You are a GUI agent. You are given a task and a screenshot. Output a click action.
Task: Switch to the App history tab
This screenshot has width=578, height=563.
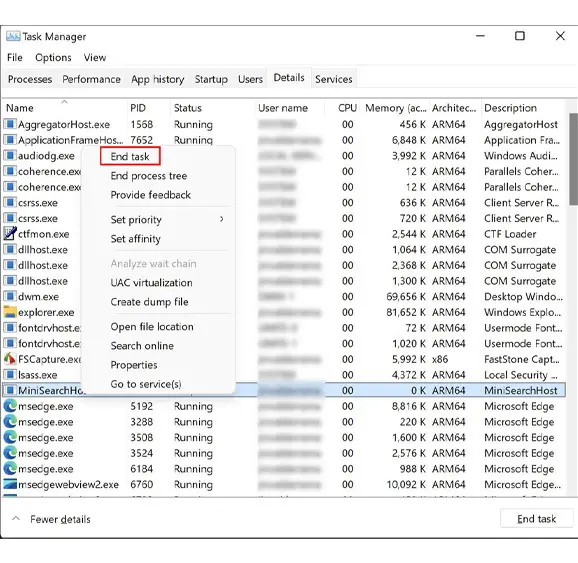tap(157, 79)
